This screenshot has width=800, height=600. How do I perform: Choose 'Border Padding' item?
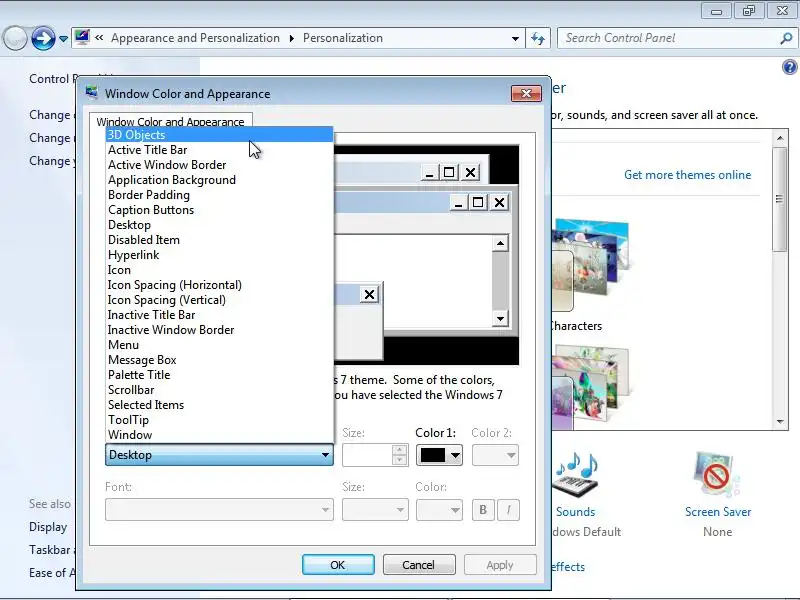(x=219, y=195)
